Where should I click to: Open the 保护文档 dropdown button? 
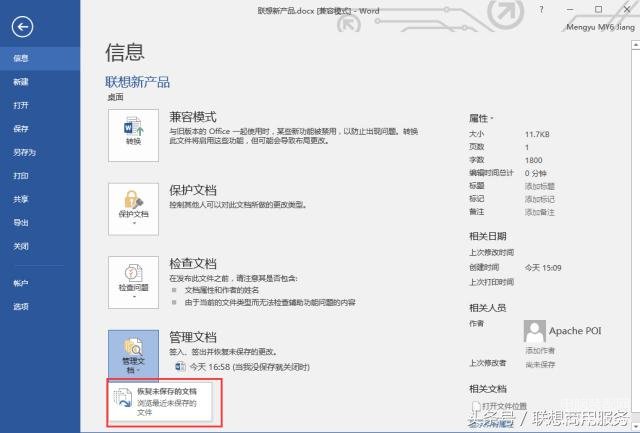pyautogui.click(x=133, y=209)
